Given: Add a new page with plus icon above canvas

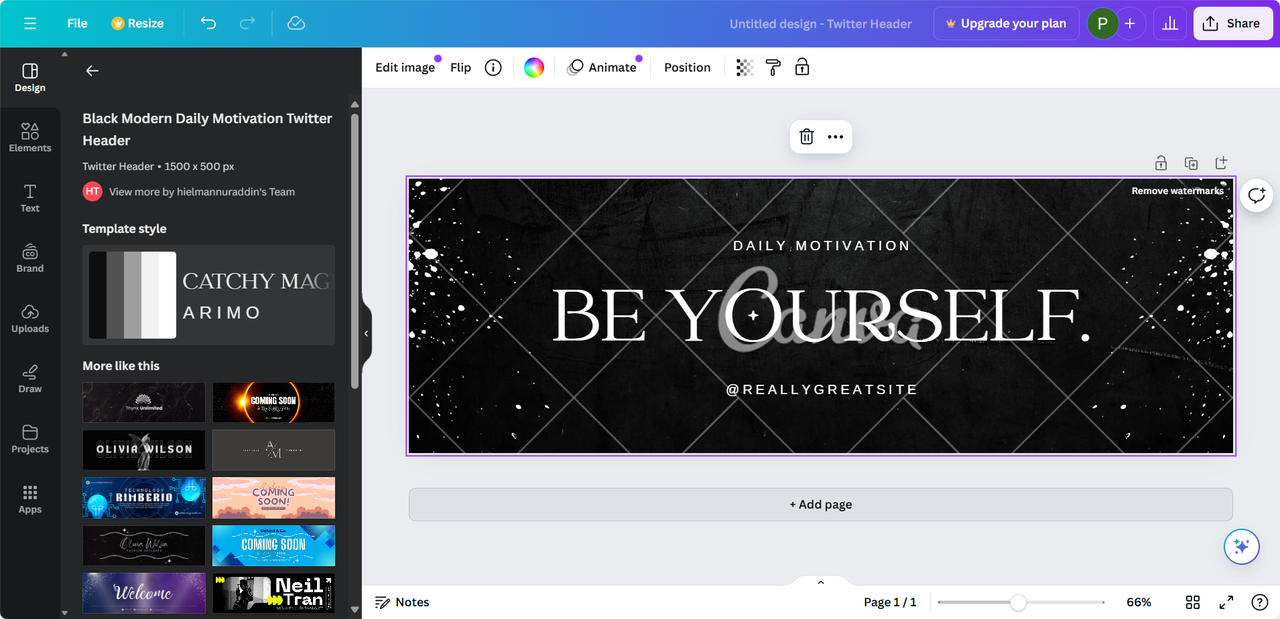Looking at the screenshot, I should coord(1221,163).
